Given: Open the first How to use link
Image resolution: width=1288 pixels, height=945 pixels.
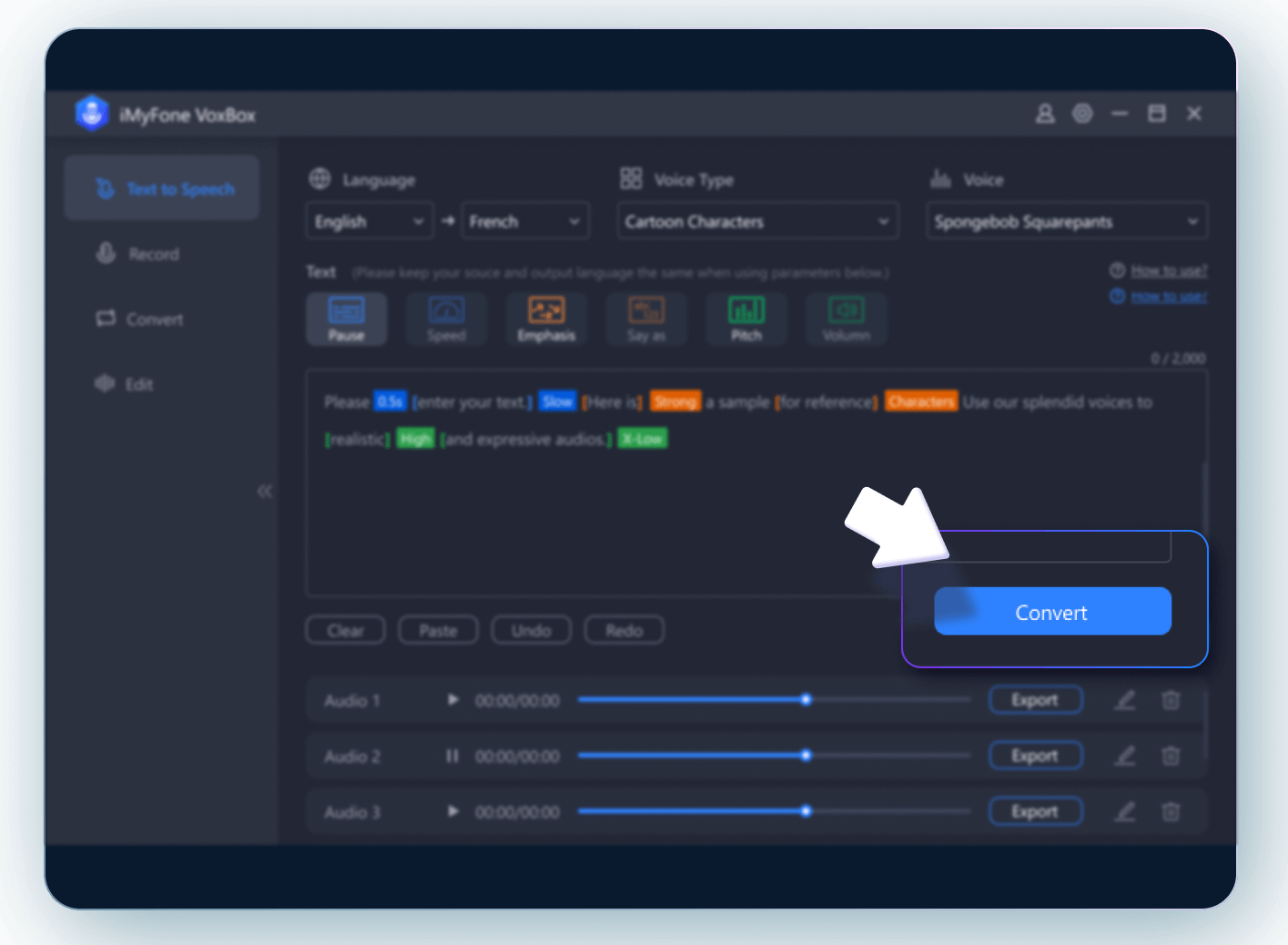Looking at the screenshot, I should [x=1168, y=270].
